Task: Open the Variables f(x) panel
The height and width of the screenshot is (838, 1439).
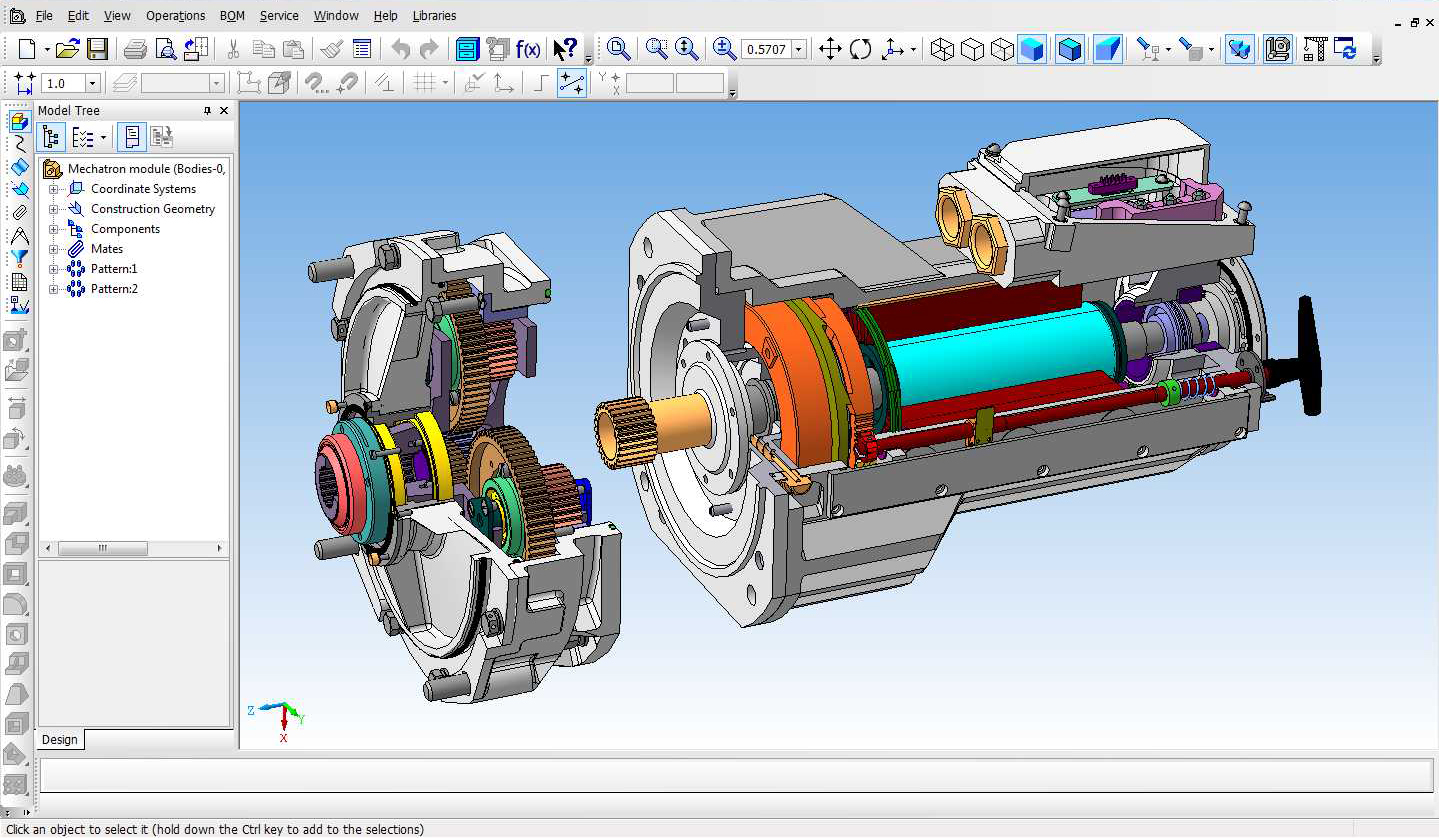Action: pos(528,49)
